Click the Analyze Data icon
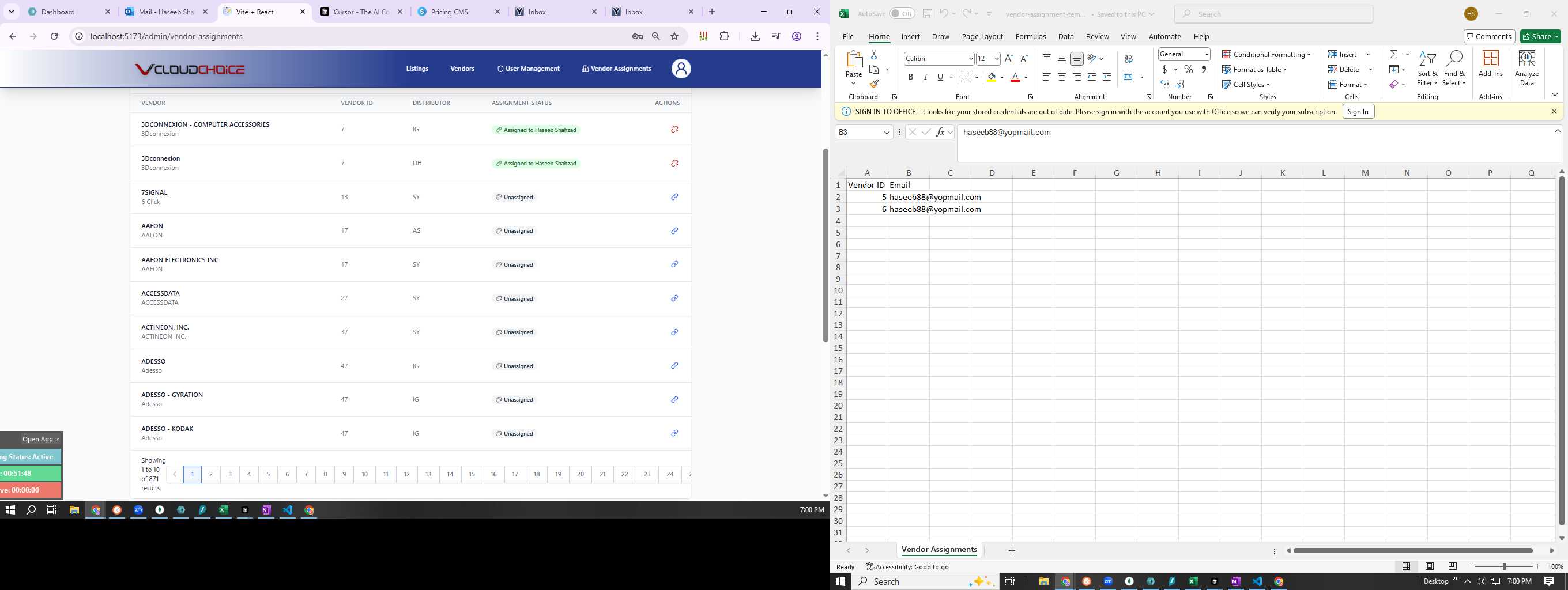 (1526, 67)
